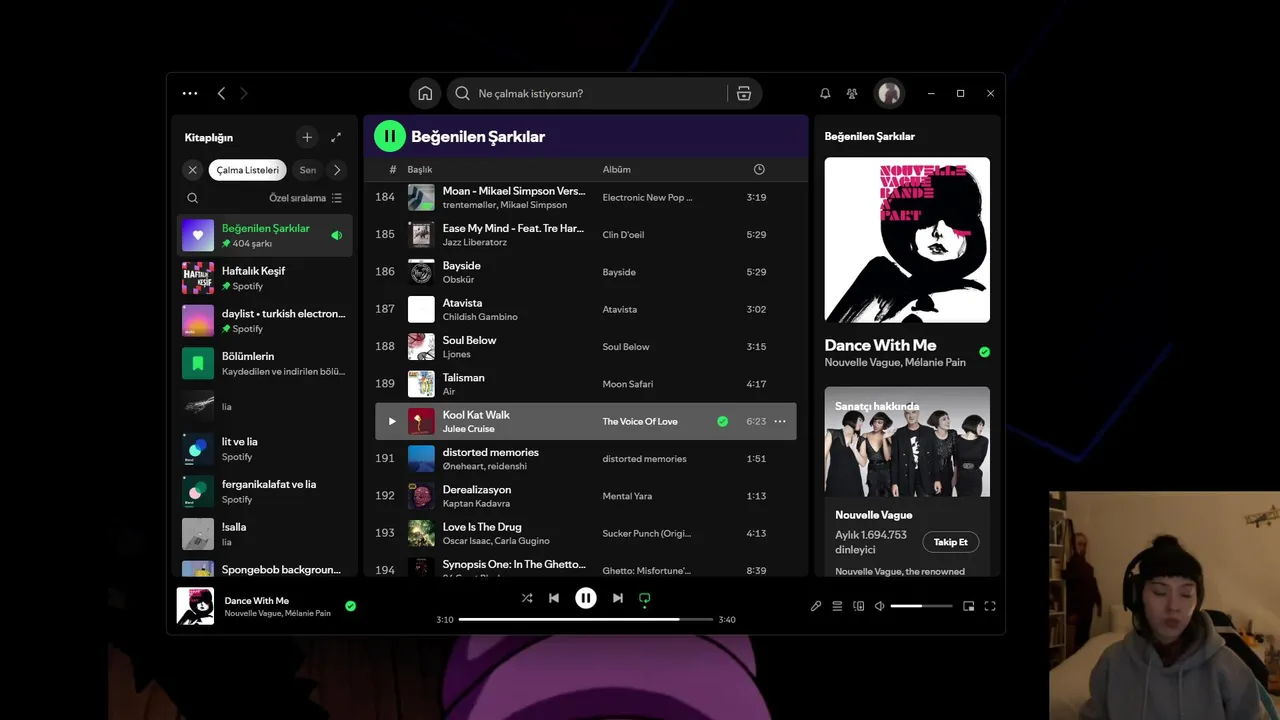Select the Soul Below track title
The width and height of the screenshot is (1280, 720).
469,340
